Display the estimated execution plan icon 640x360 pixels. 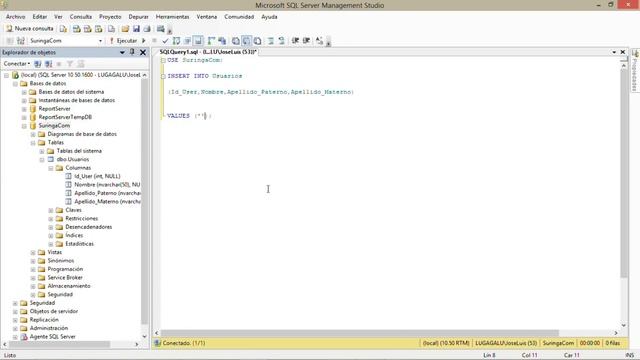(176, 41)
